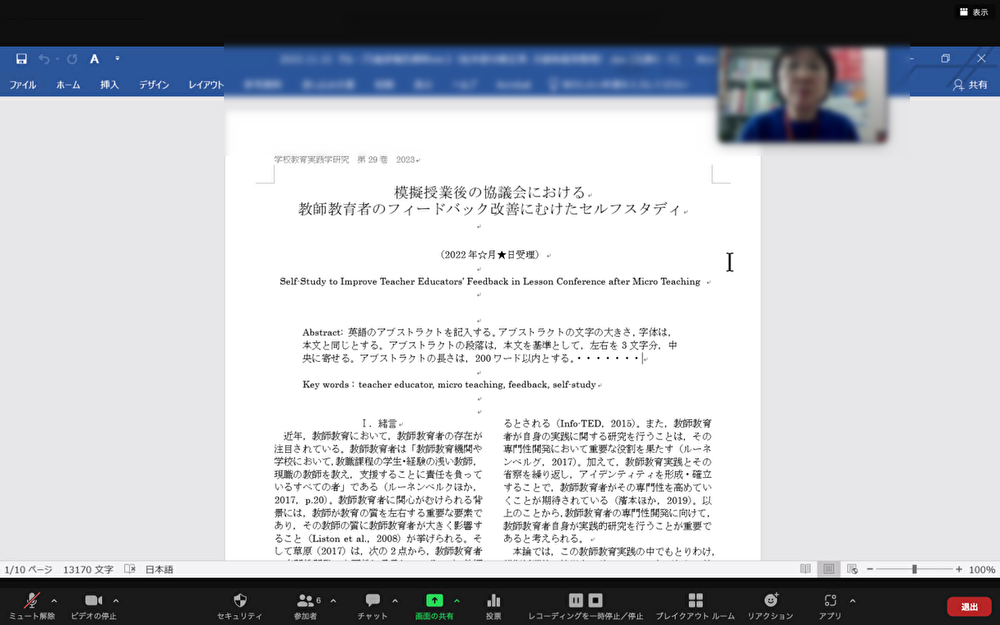Viewport: 1000px width, 625px height.
Task: Open ブレイクアウト ルーム breakout rooms
Action: 695,605
